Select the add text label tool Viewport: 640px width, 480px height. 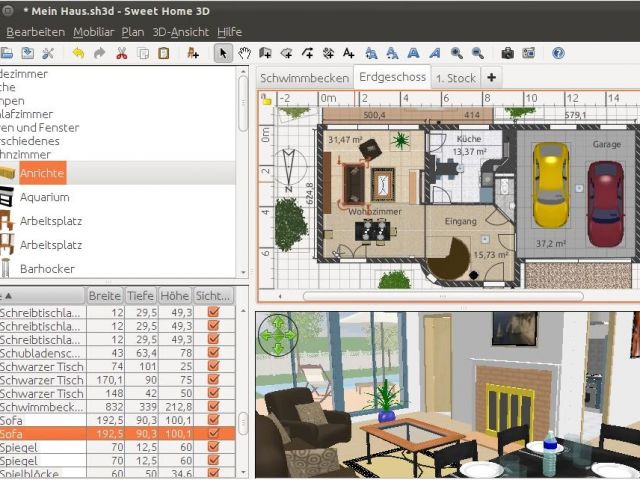[349, 53]
